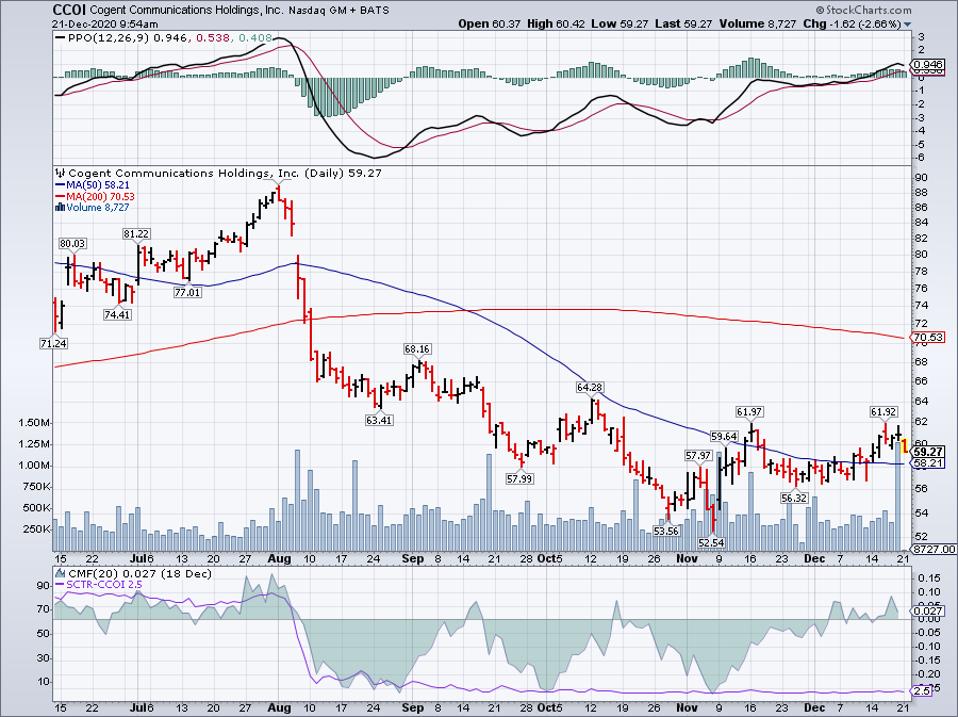Click the 81.22 price peak label
The image size is (958, 717).
136,234
